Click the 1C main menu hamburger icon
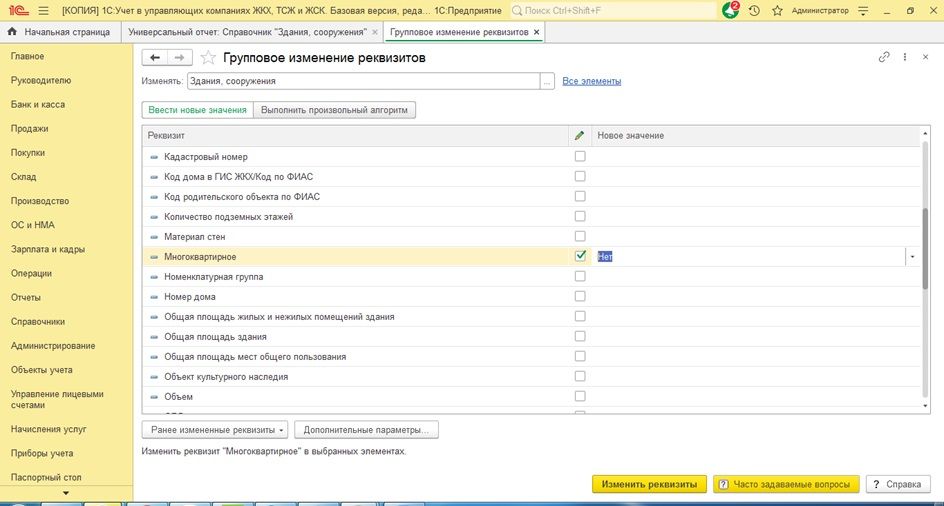Viewport: 944px width, 506px height. click(x=44, y=10)
